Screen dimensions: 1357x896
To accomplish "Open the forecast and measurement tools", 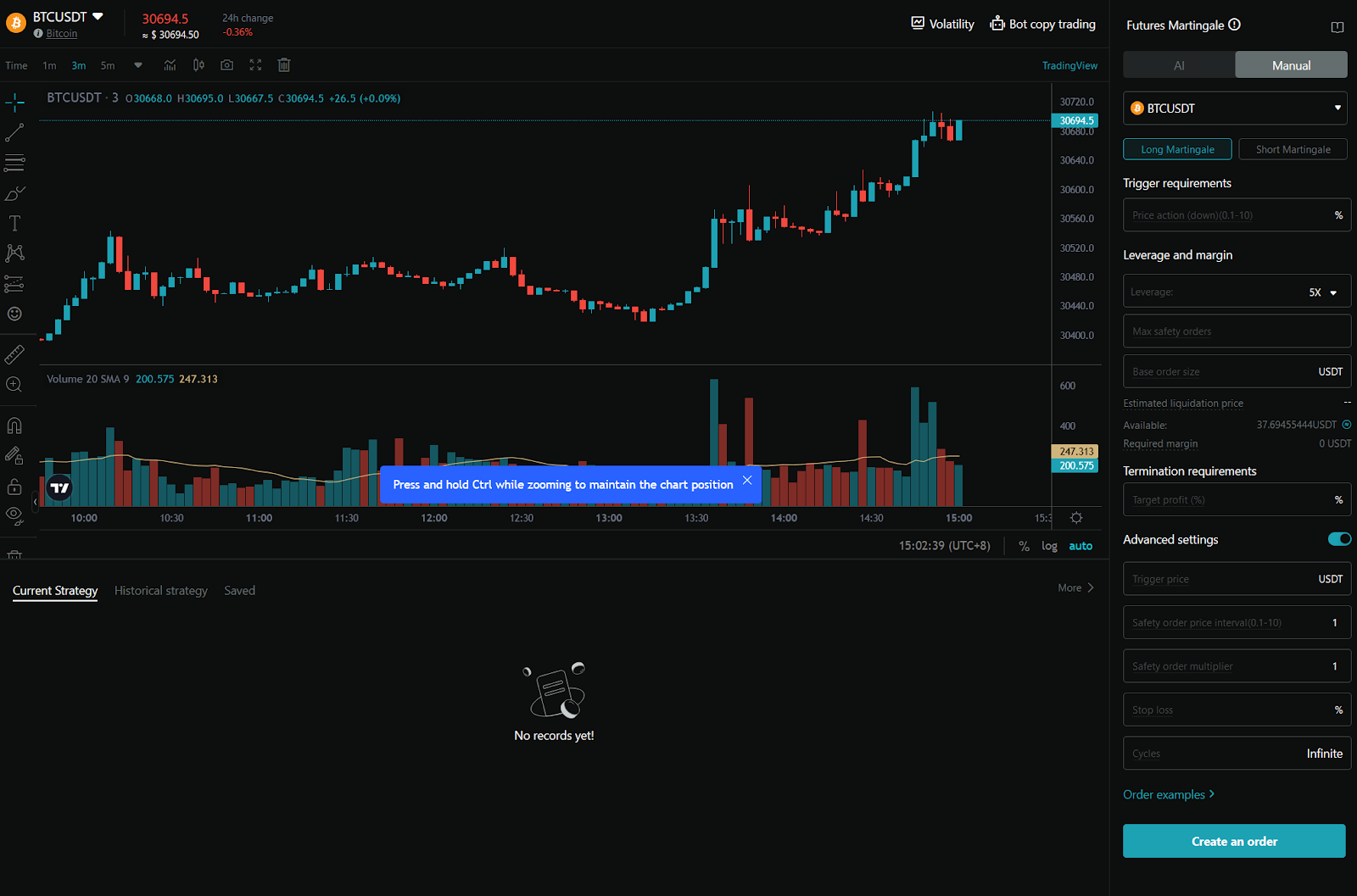I will pyautogui.click(x=14, y=284).
